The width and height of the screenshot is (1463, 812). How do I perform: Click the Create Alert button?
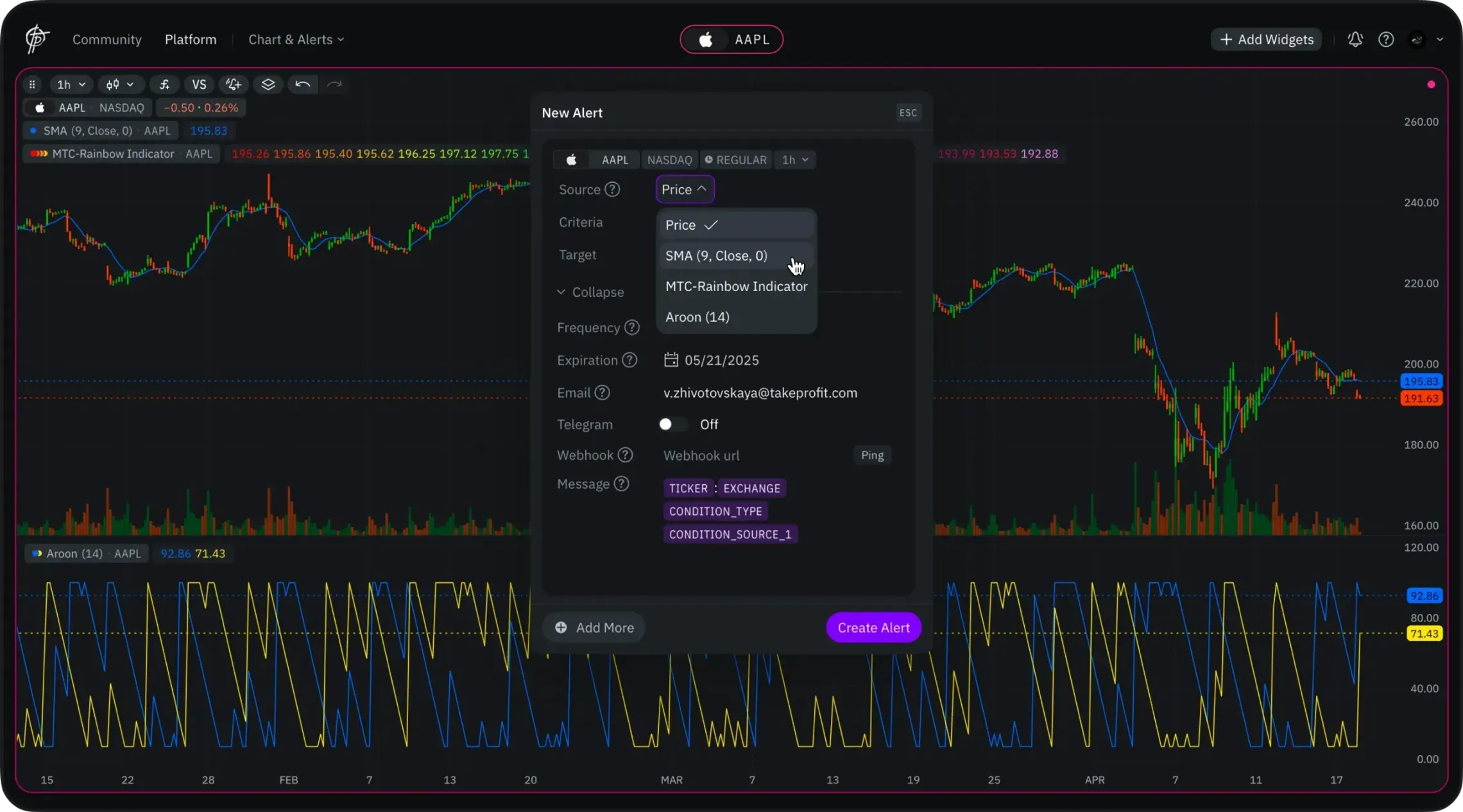[873, 627]
